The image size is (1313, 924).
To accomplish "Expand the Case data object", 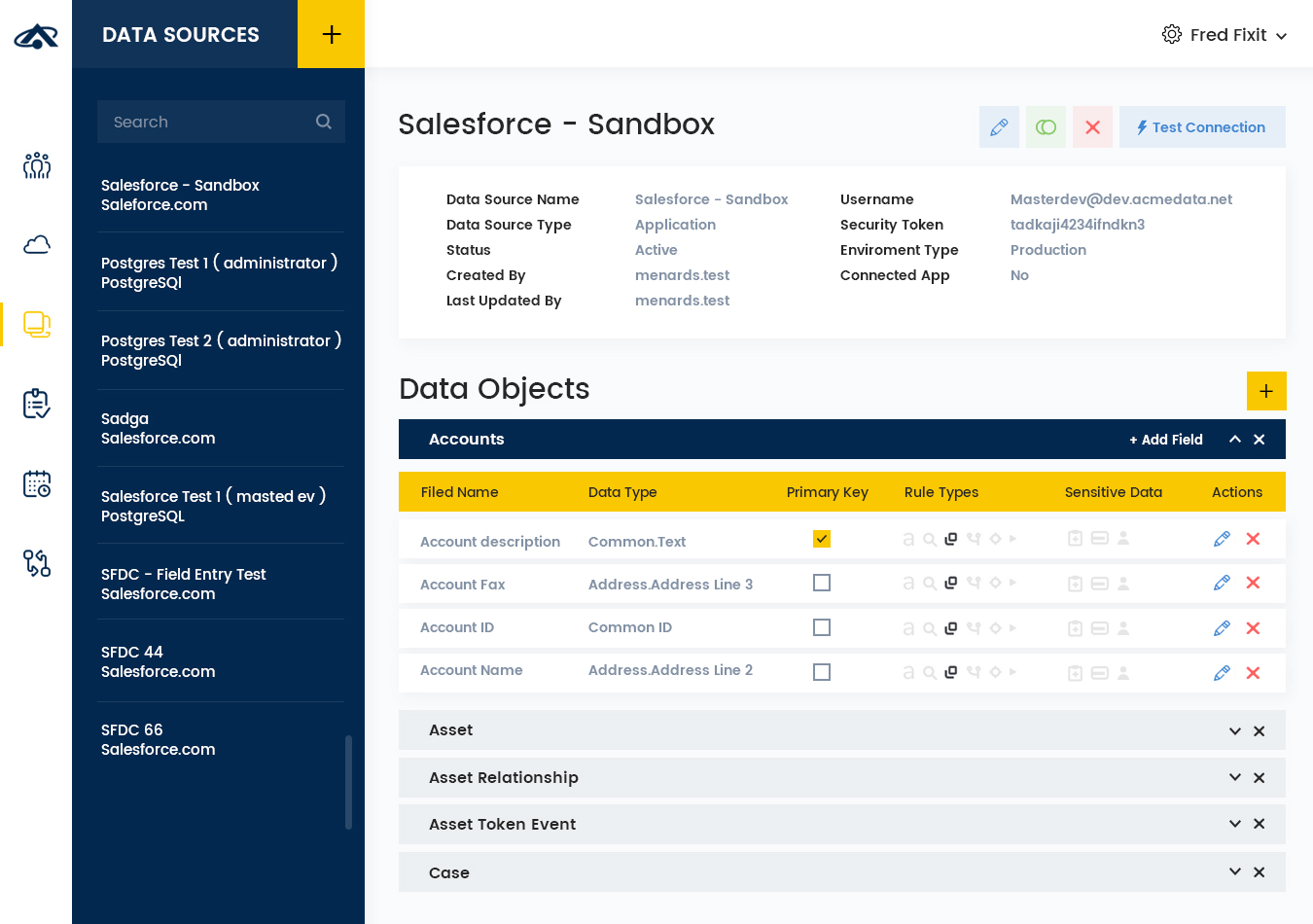I will pyautogui.click(x=1235, y=872).
